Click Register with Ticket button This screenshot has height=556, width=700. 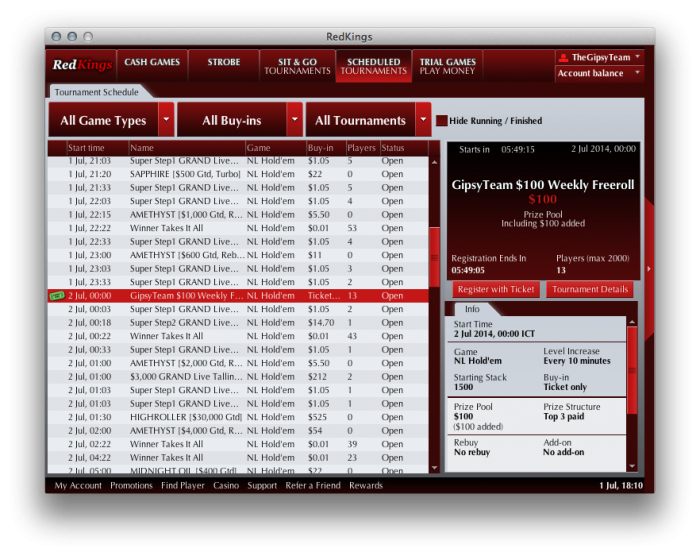pyautogui.click(x=496, y=289)
